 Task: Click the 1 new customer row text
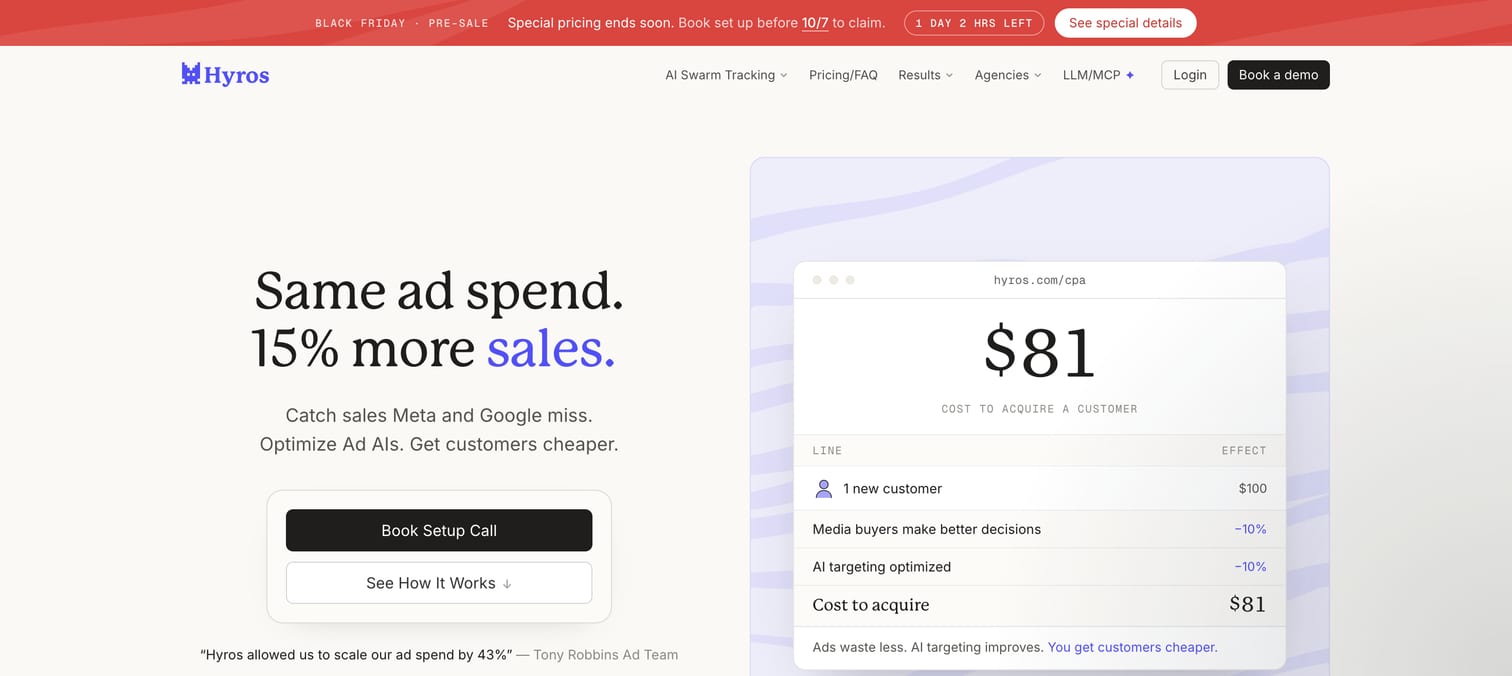(892, 489)
